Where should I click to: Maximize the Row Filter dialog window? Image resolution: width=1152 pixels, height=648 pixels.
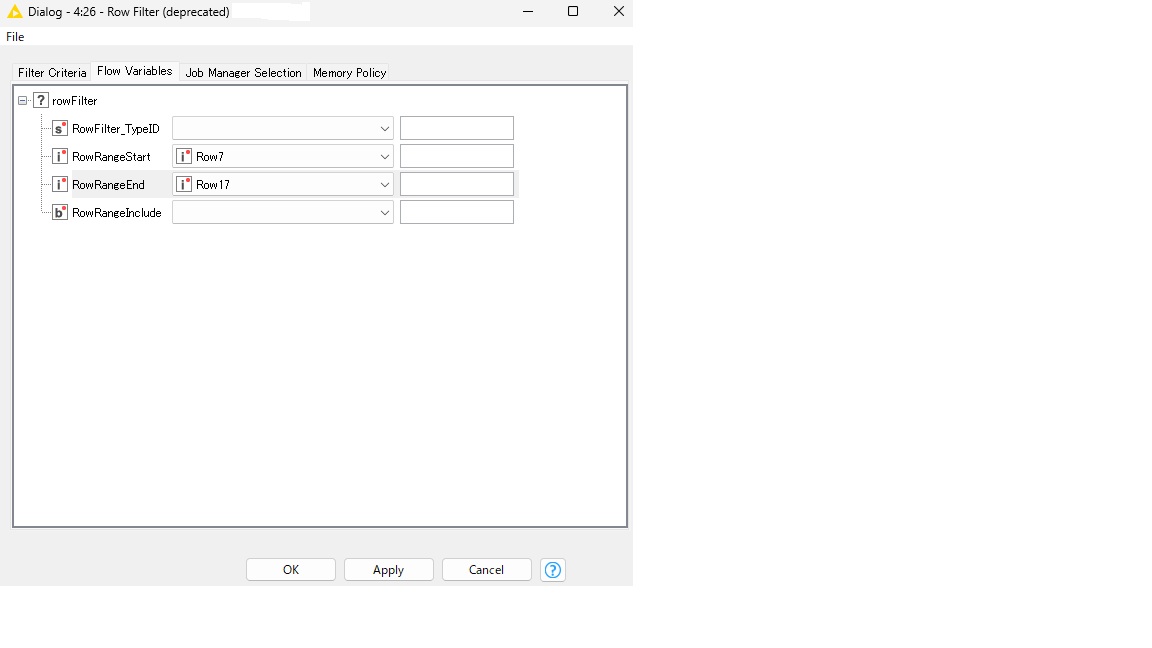573,11
